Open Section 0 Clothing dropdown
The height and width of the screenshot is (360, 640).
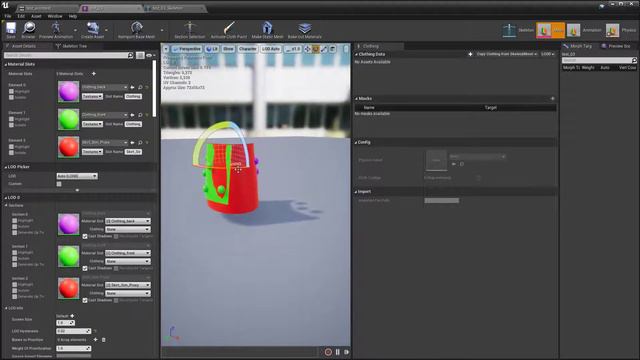[x=128, y=229]
